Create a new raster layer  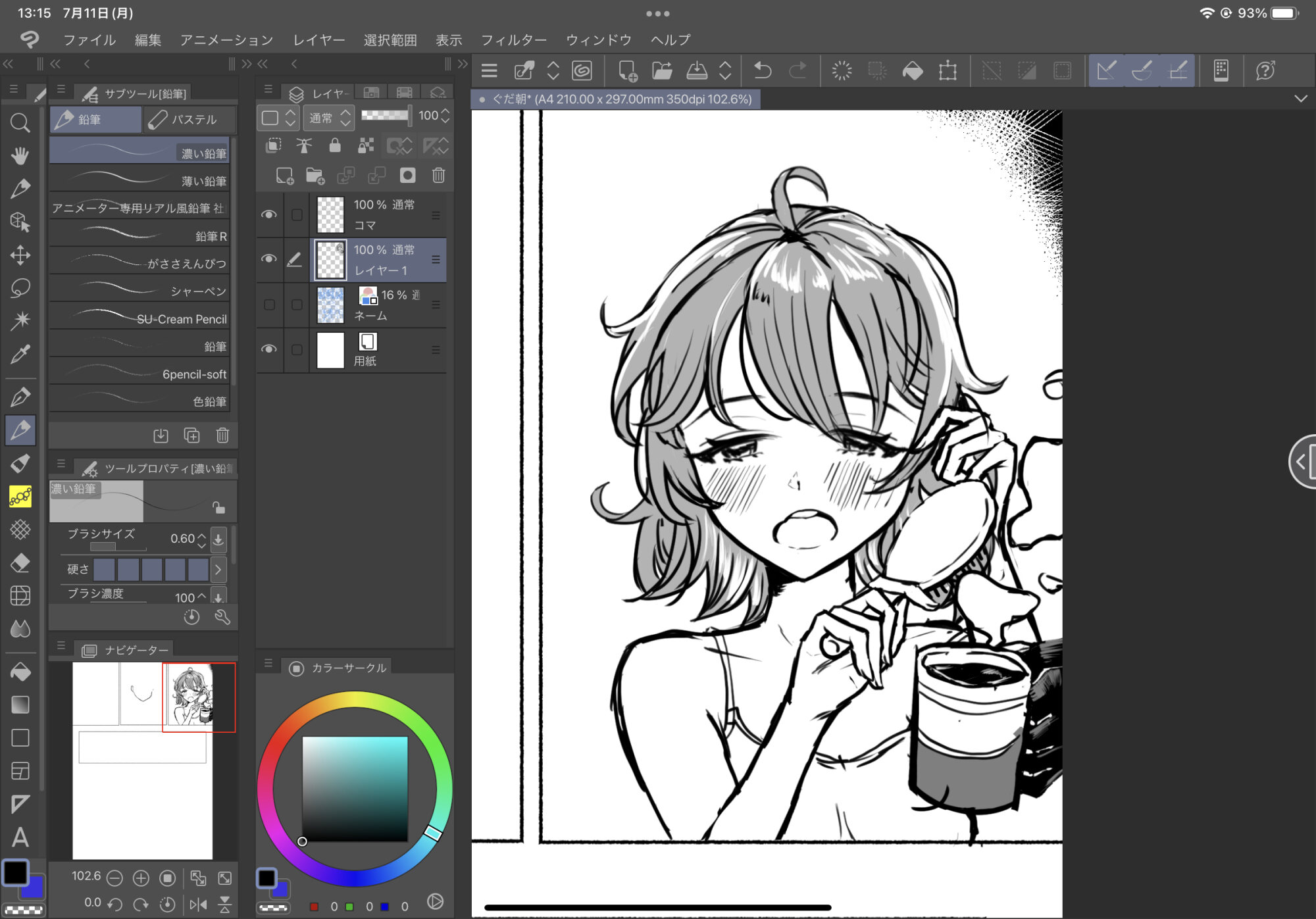(x=284, y=175)
